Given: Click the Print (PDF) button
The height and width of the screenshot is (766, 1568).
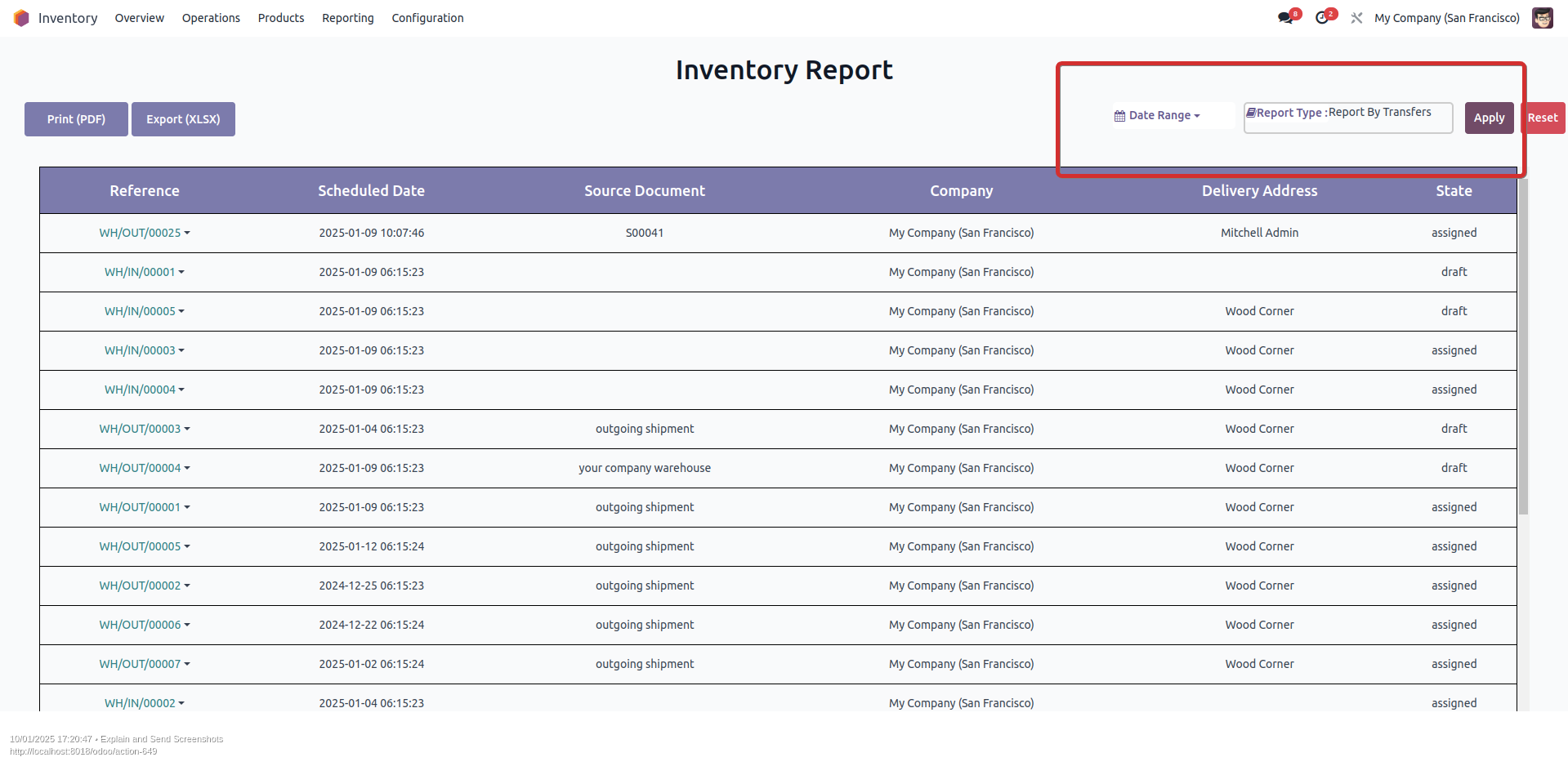Looking at the screenshot, I should pos(76,119).
